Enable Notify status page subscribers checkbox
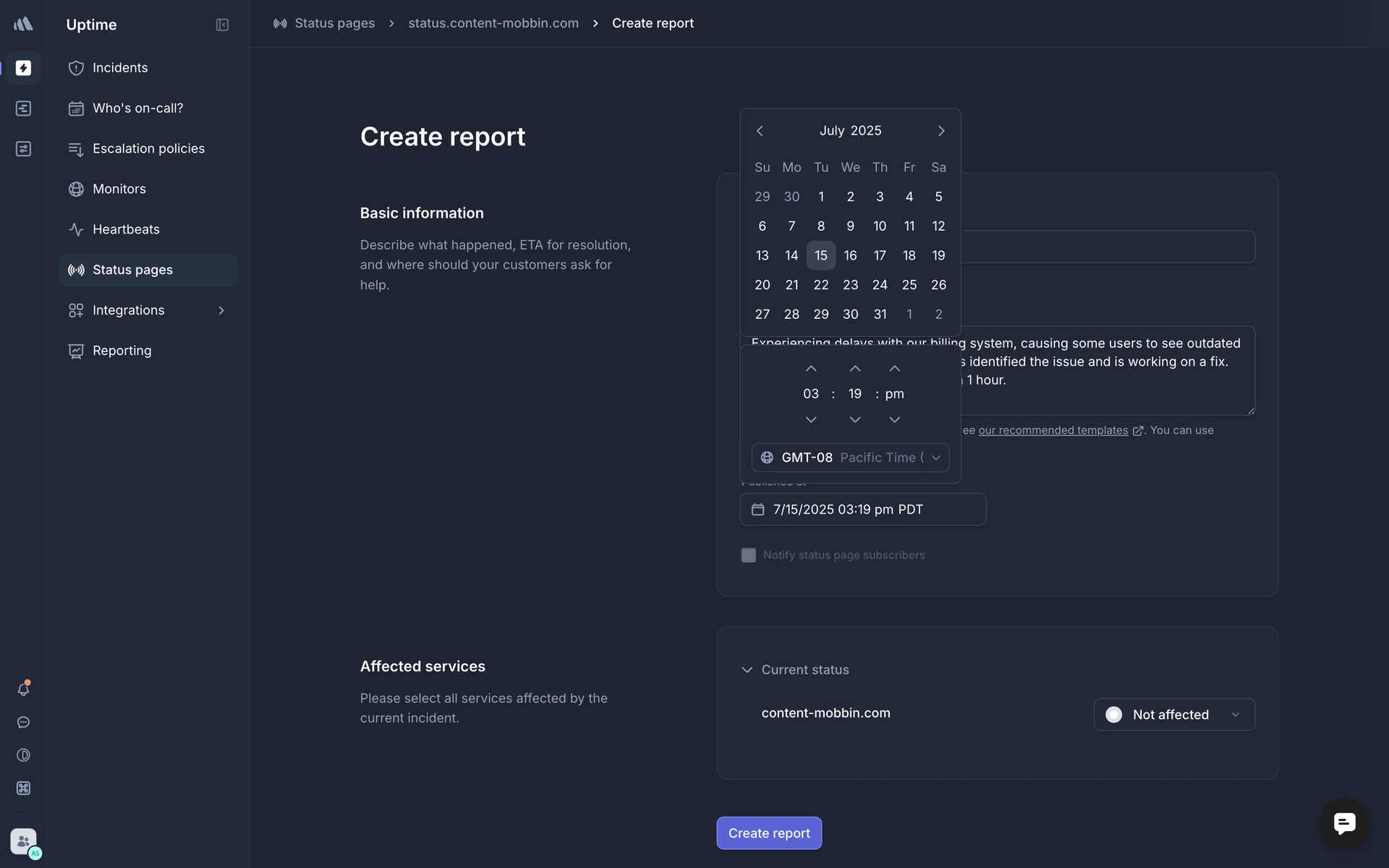Viewport: 1389px width, 868px height. point(749,555)
